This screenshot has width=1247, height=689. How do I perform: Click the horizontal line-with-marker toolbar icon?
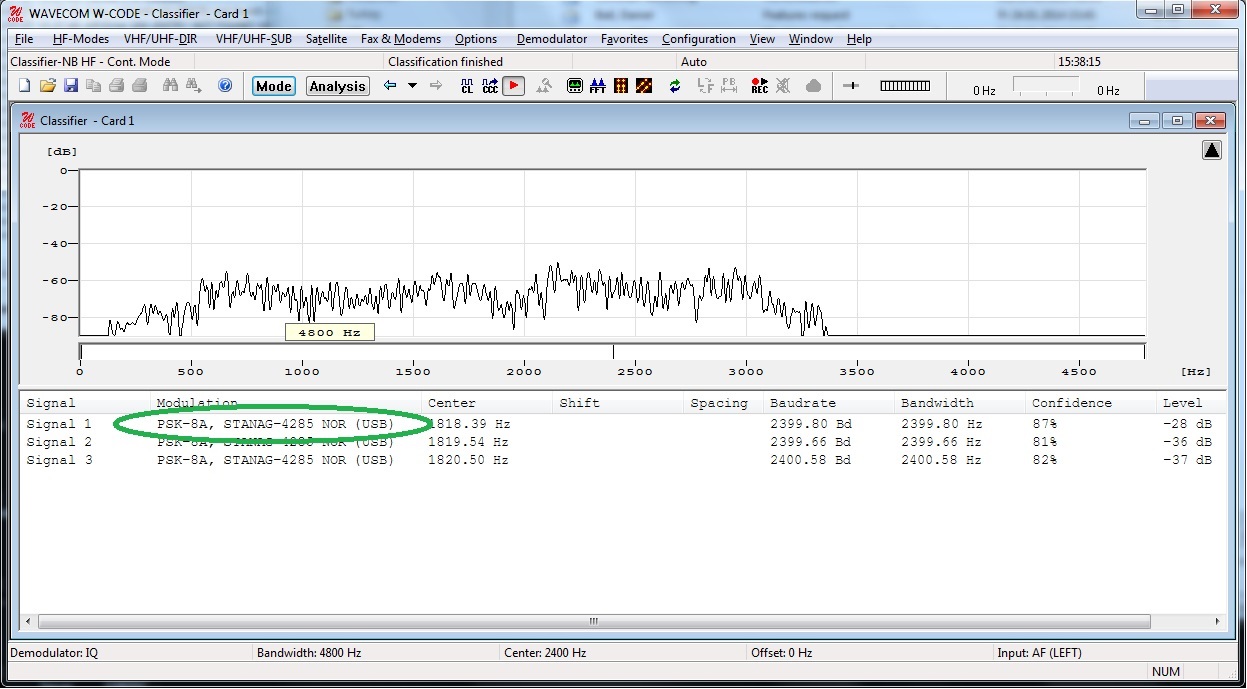851,86
